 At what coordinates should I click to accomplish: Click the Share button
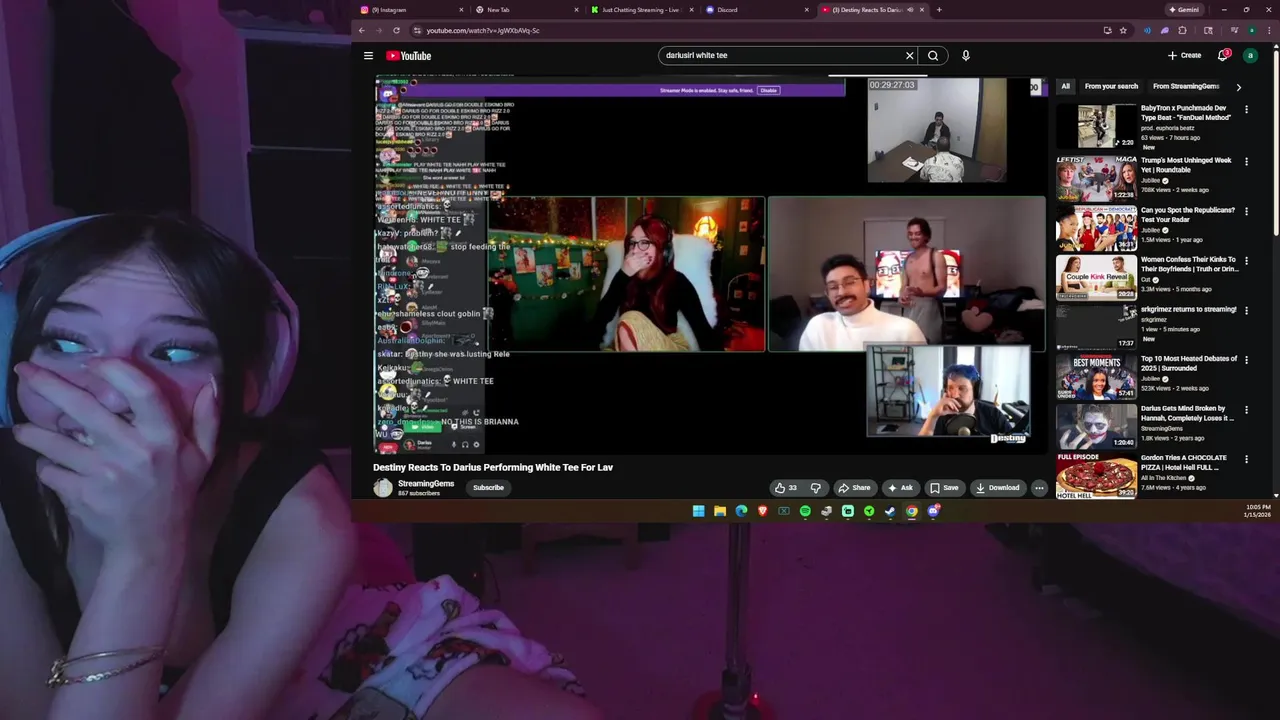tap(854, 488)
